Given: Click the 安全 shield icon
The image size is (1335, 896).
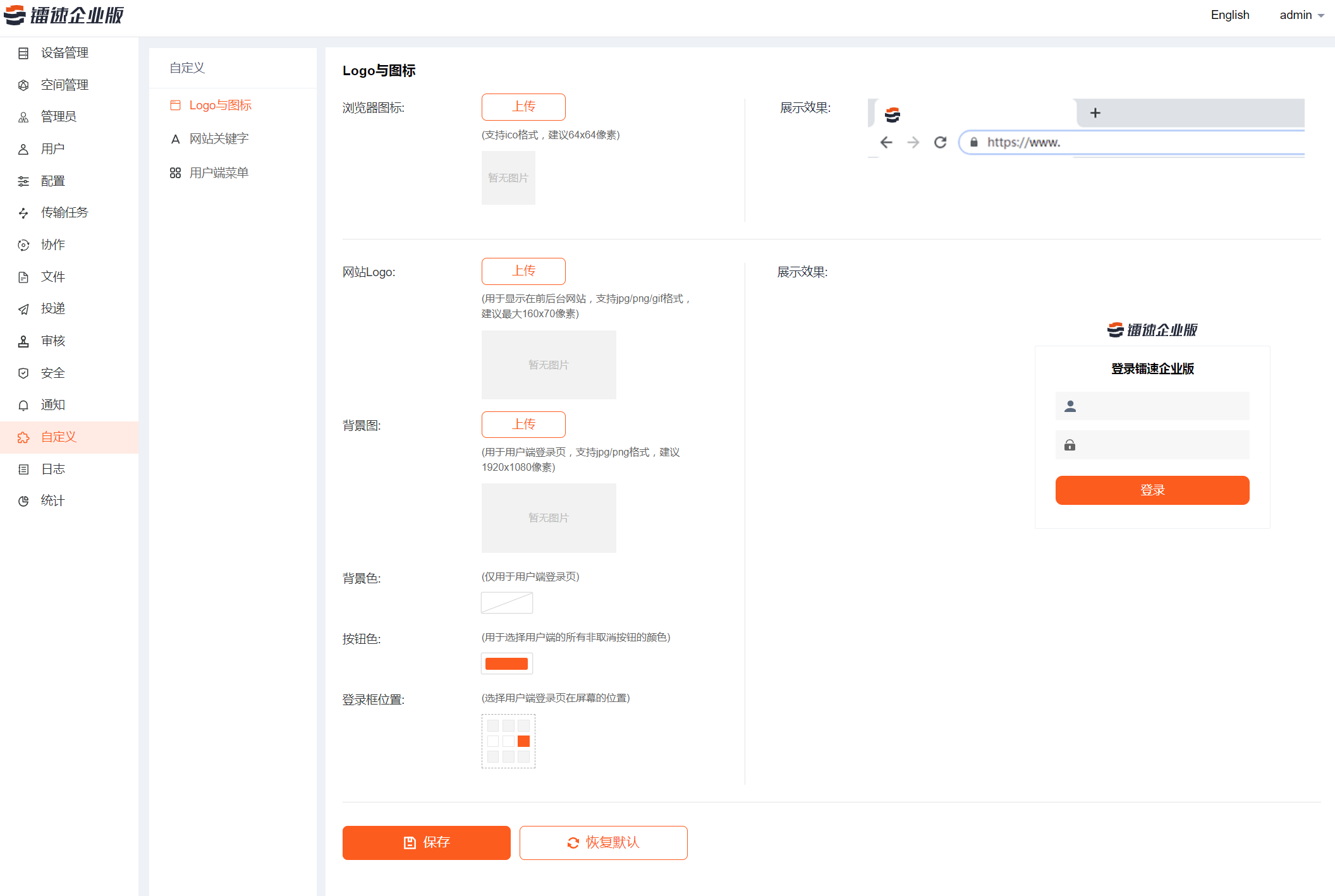Looking at the screenshot, I should [23, 373].
